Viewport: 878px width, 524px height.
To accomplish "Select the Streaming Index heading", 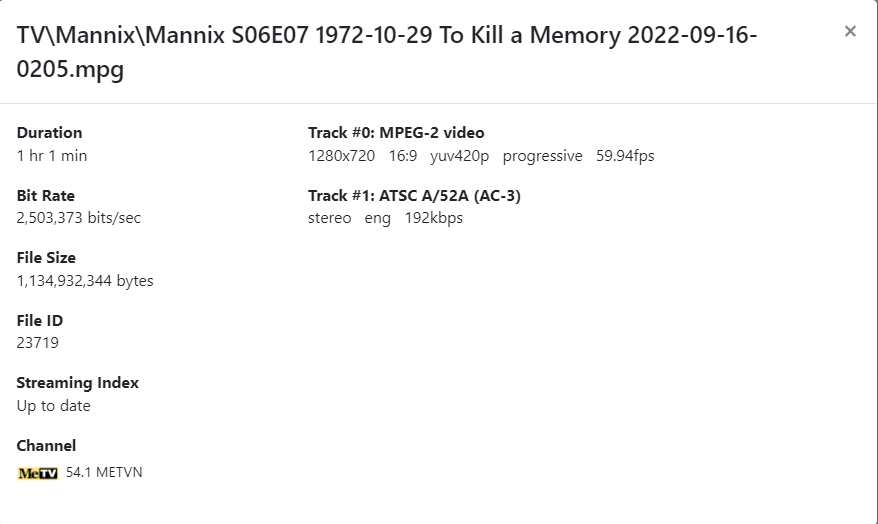I will (78, 383).
